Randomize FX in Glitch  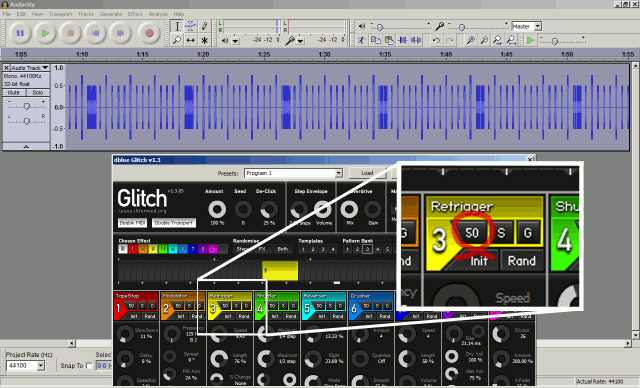262,249
